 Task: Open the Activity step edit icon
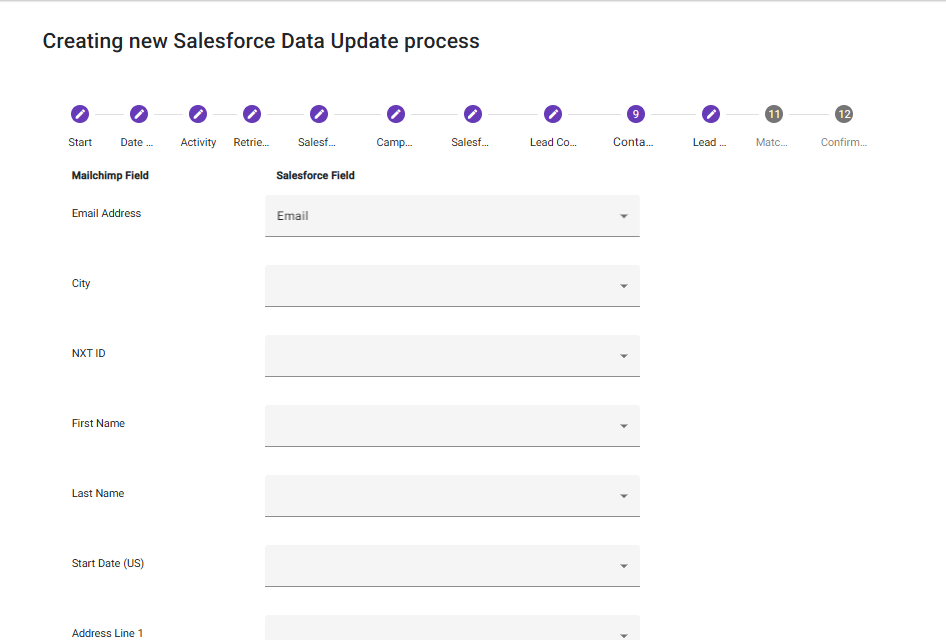(198, 114)
